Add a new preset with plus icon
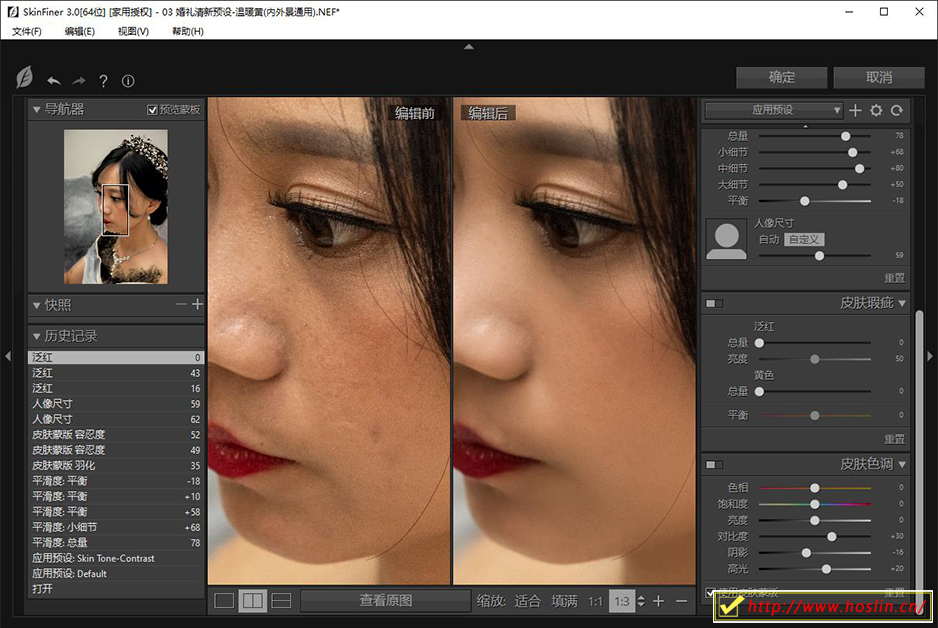 point(855,110)
